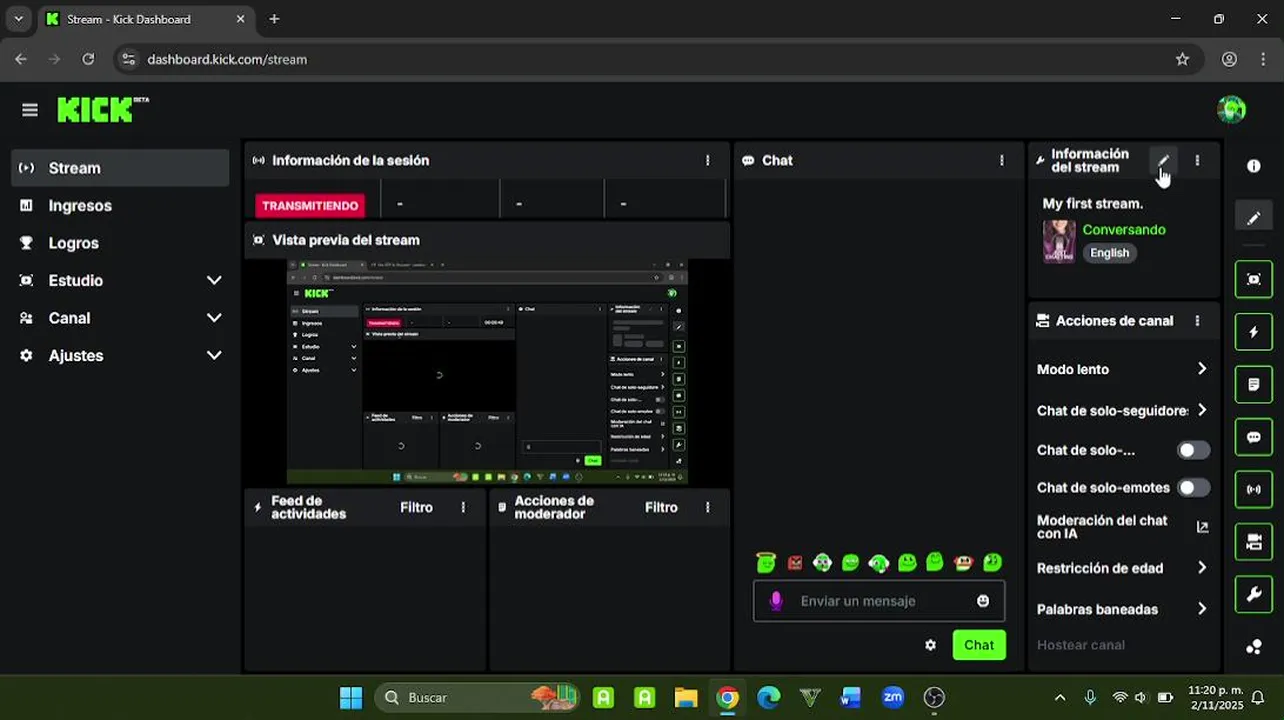Viewport: 1284px width, 720px height.
Task: Open Feed de actividades three-dot menu
Action: pyautogui.click(x=463, y=508)
